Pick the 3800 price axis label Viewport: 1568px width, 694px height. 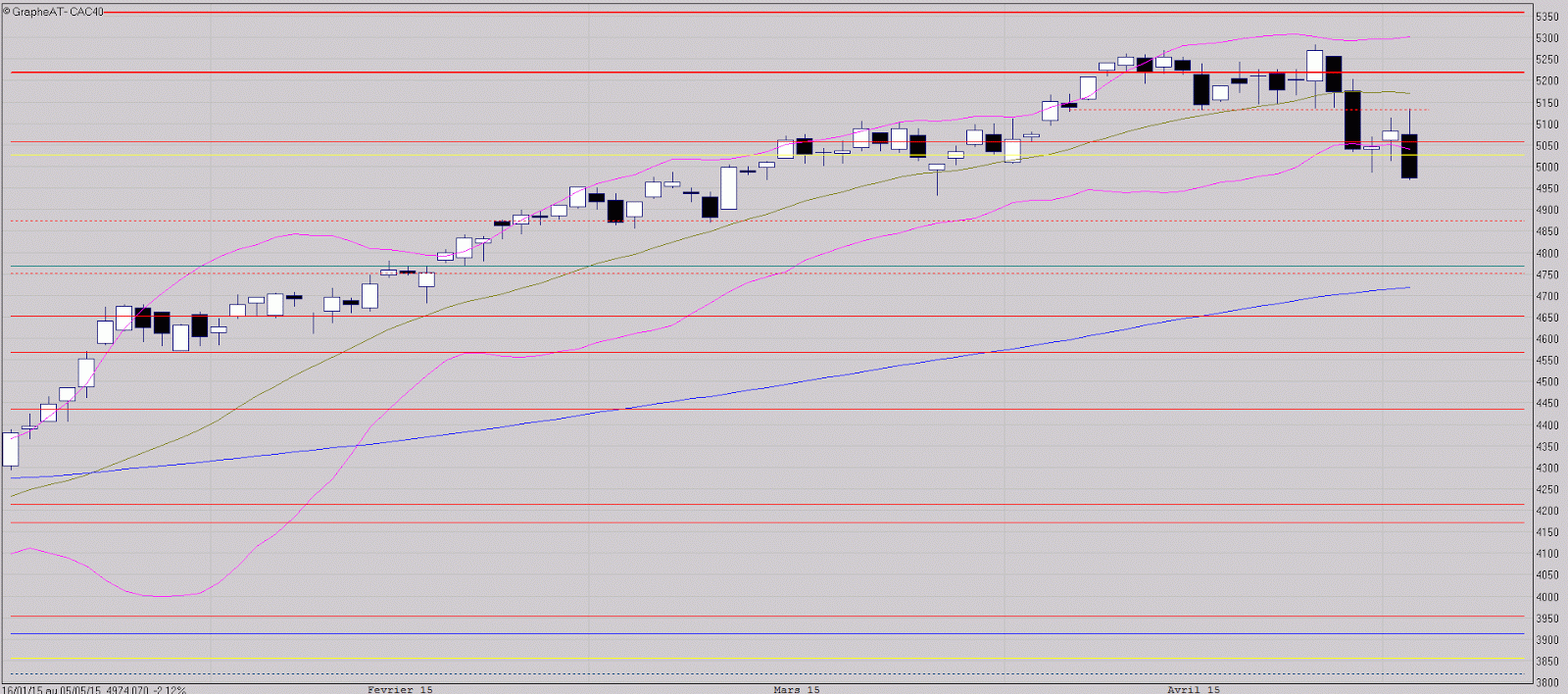pos(1547,682)
